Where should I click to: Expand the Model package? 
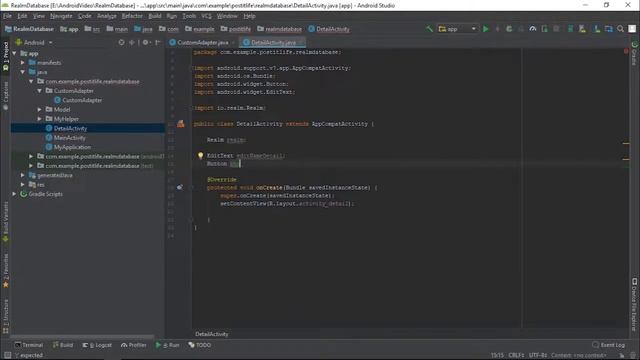pyautogui.click(x=40, y=110)
